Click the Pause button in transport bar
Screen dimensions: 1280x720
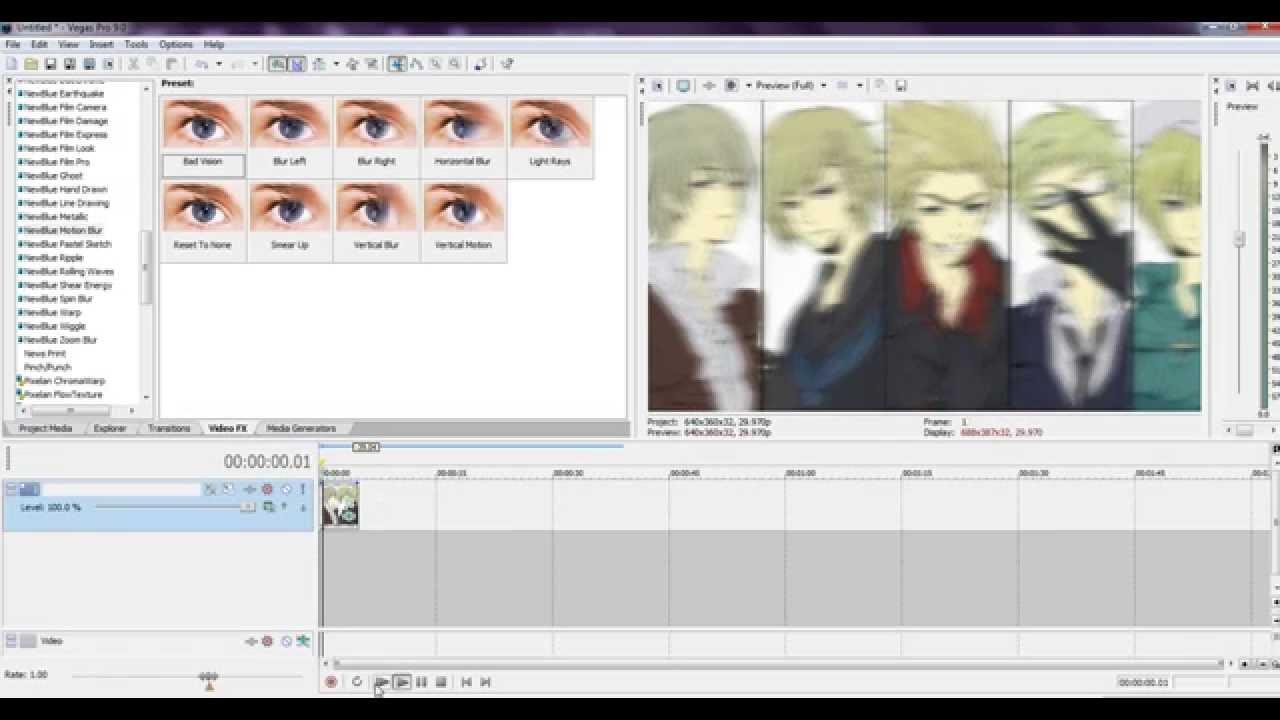[421, 682]
